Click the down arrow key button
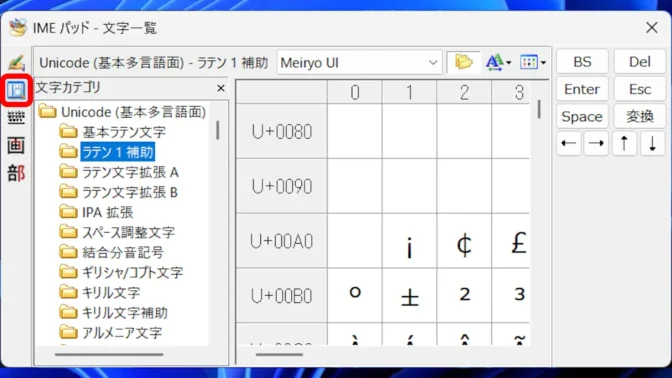The height and width of the screenshot is (378, 672). click(x=652, y=144)
